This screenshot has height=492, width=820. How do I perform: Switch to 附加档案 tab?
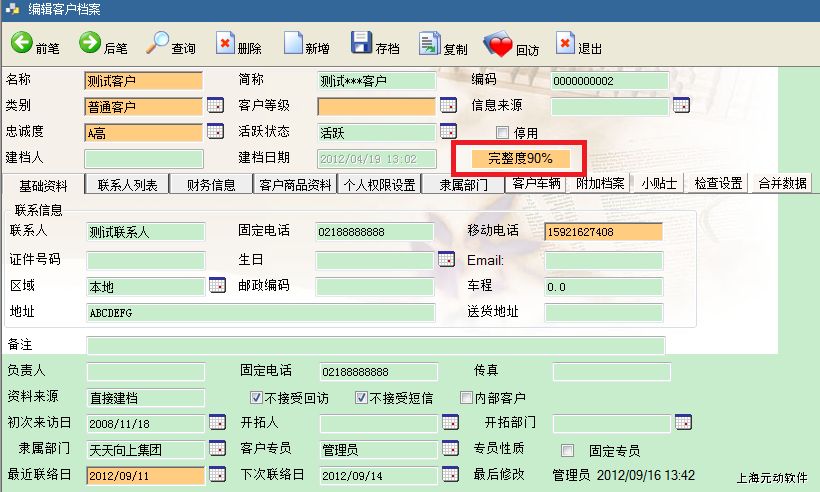pos(600,183)
